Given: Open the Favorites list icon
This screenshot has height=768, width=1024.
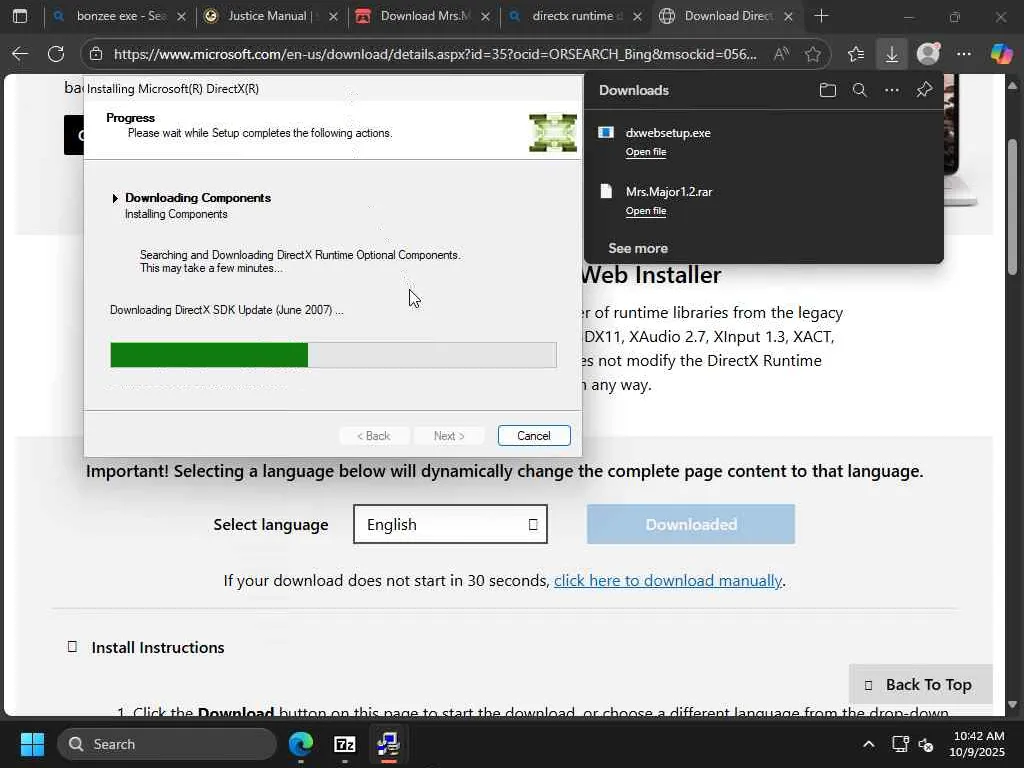Looking at the screenshot, I should pyautogui.click(x=856, y=54).
